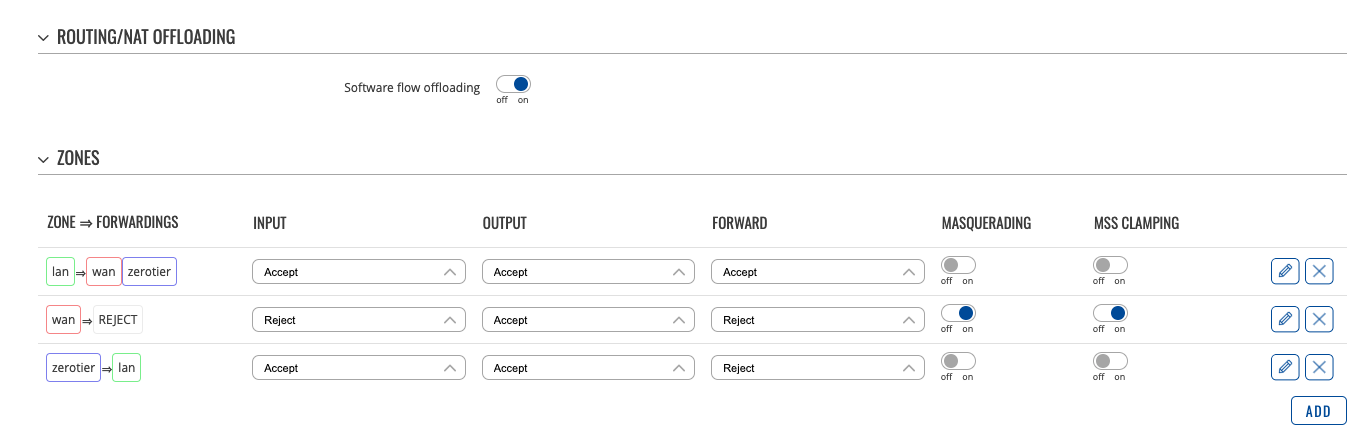Turn off masquerading for the wan zone

[x=958, y=313]
